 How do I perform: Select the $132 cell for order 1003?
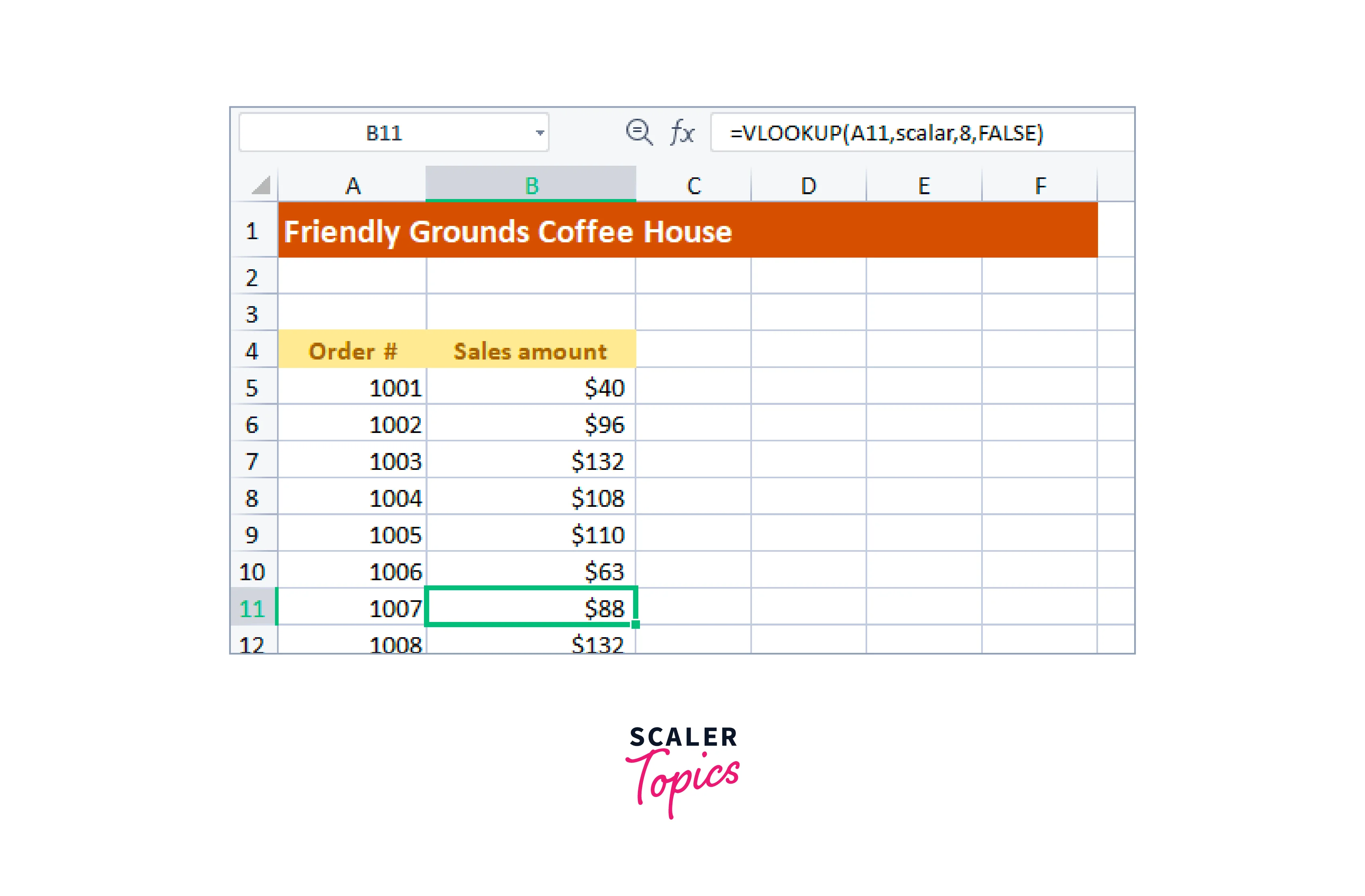531,460
